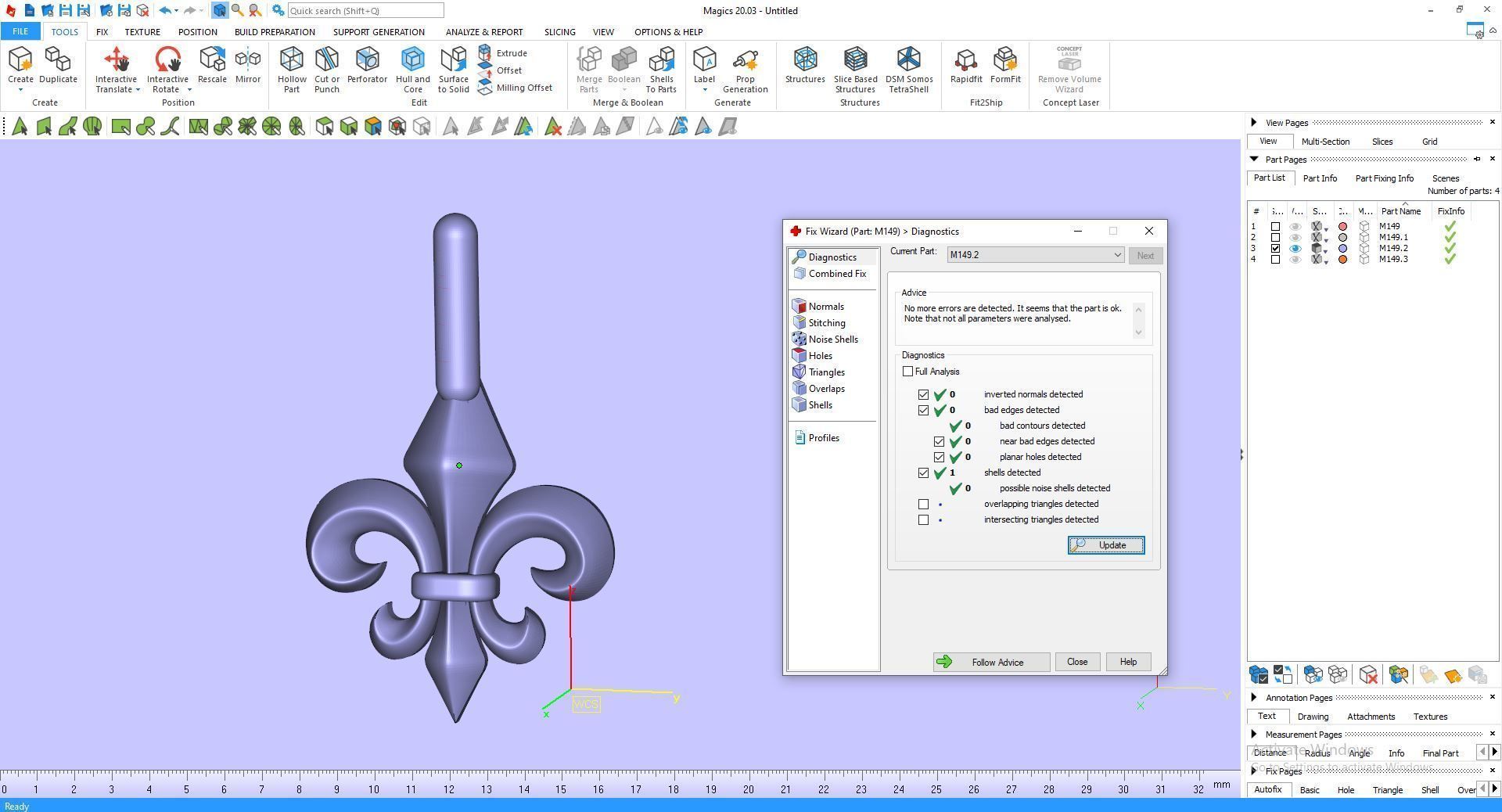Enable intersecting triangles detection
This screenshot has height=812, width=1502.
coord(923,519)
